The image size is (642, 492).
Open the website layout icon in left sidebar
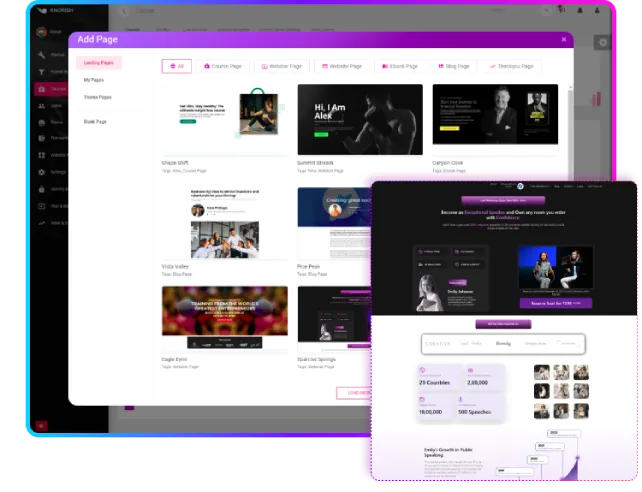42,155
